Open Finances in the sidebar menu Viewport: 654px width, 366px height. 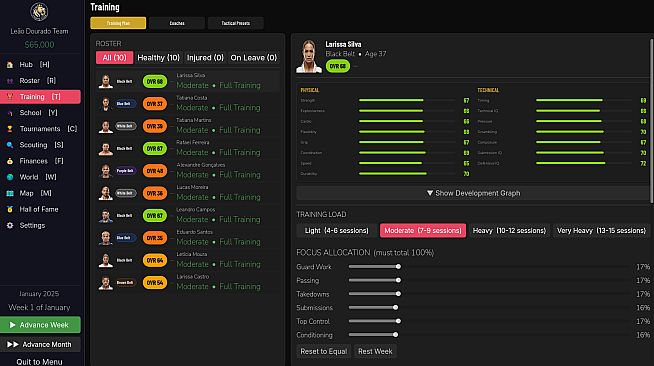click(40, 161)
